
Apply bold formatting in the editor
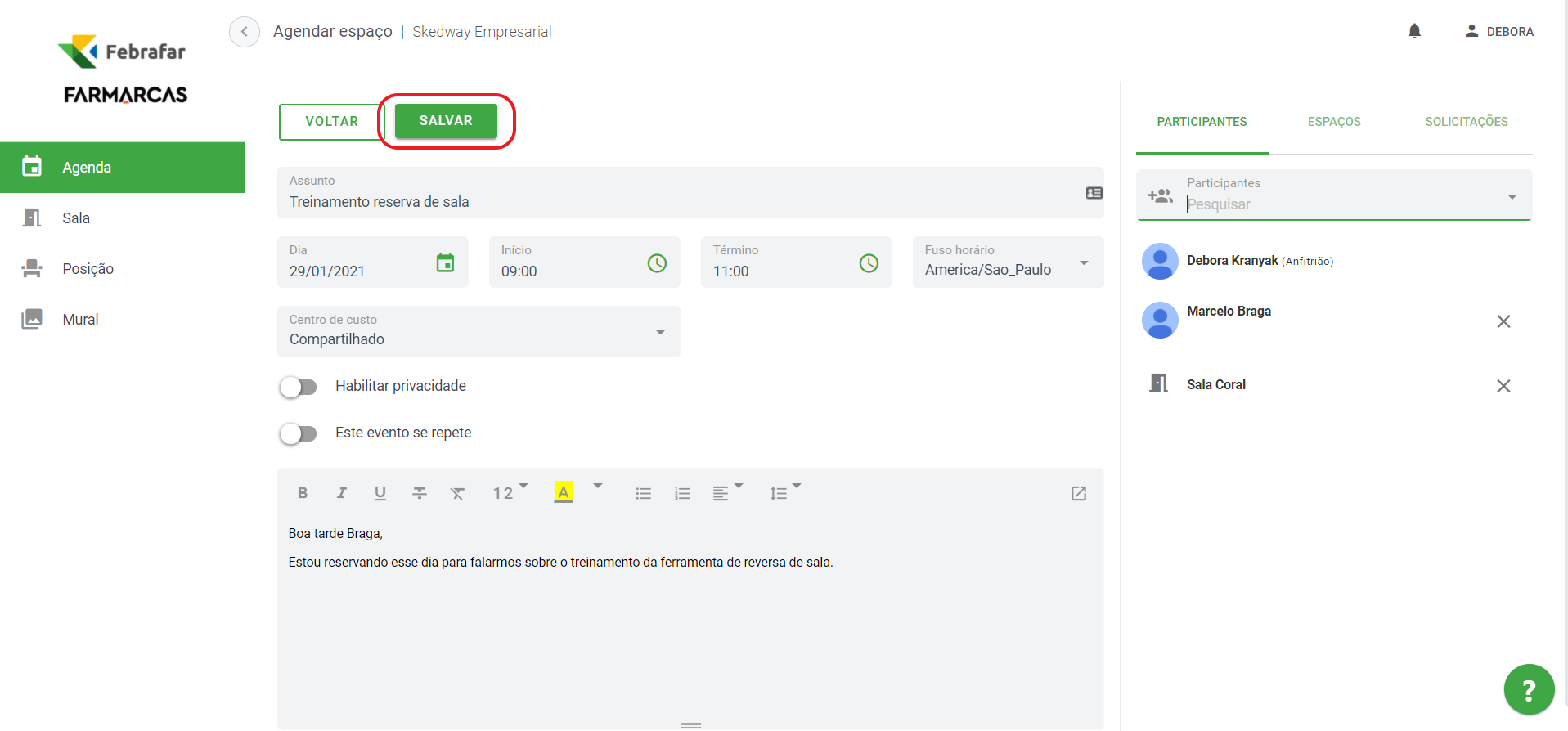(x=303, y=493)
